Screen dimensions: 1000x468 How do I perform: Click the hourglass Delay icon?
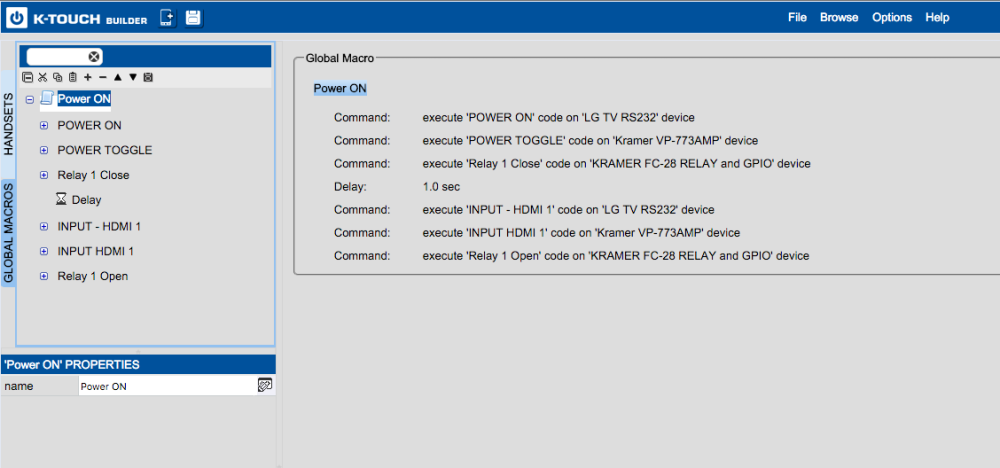tap(61, 200)
